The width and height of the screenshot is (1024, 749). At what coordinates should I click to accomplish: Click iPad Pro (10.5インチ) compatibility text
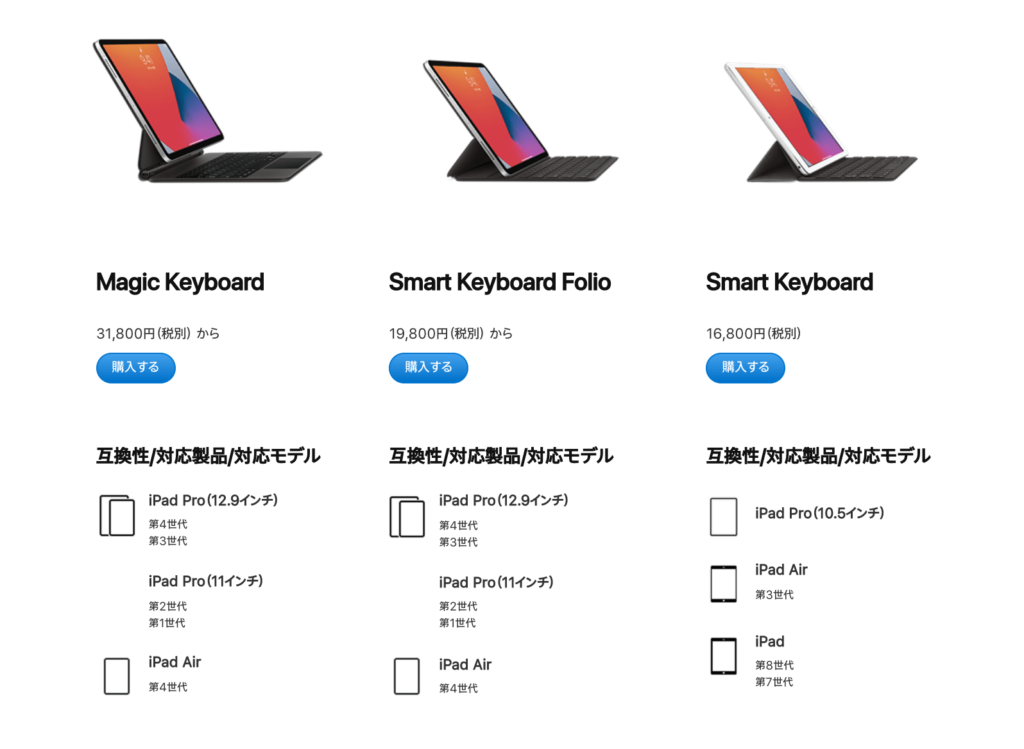[820, 513]
